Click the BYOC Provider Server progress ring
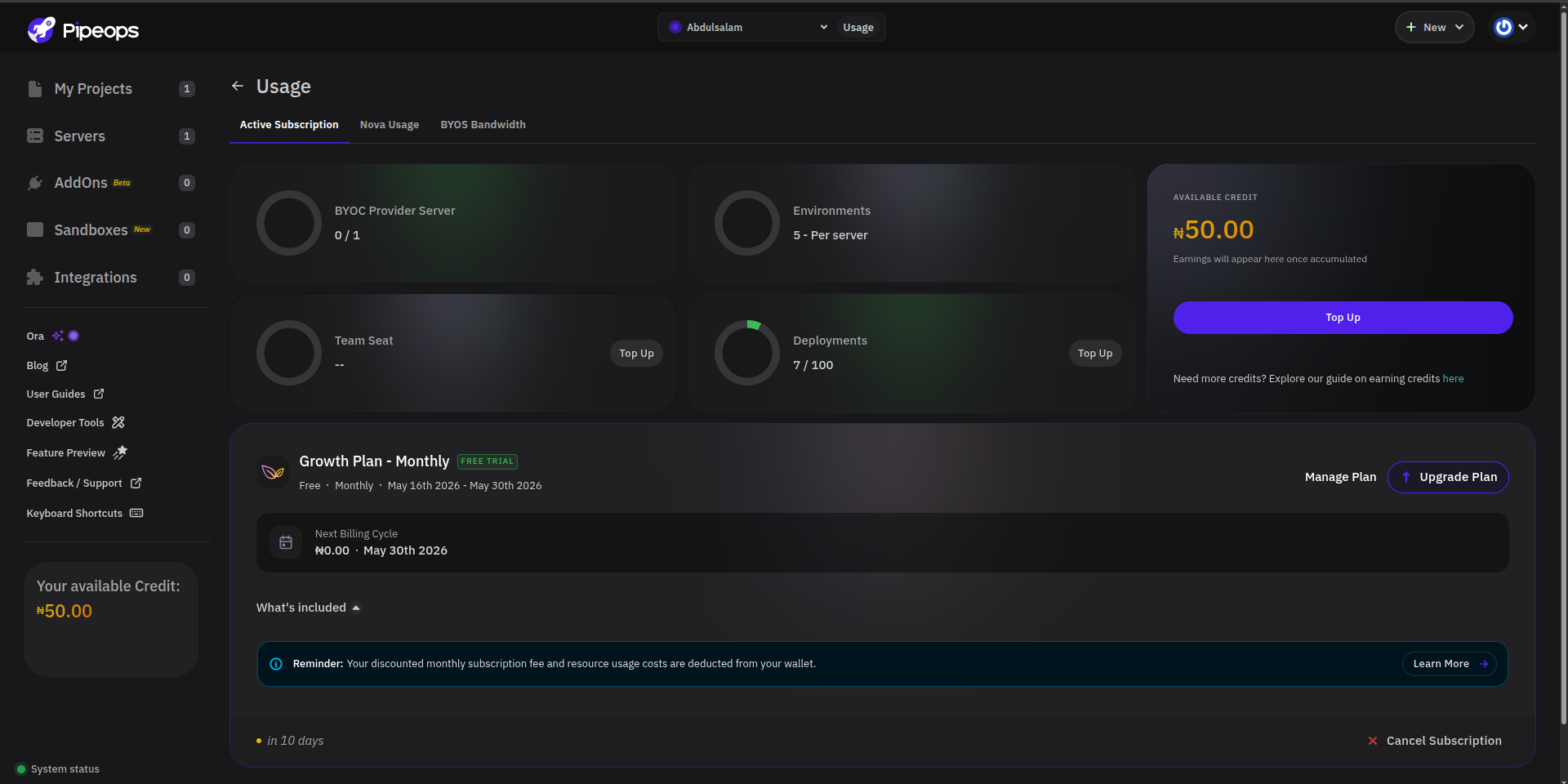Viewport: 1568px width, 784px height. (289, 223)
